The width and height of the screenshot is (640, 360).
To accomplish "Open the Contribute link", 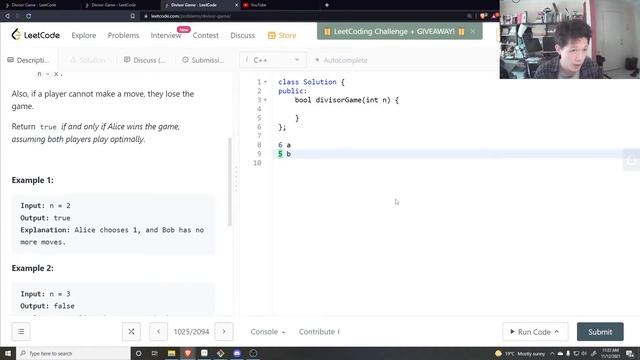I will click(x=319, y=332).
